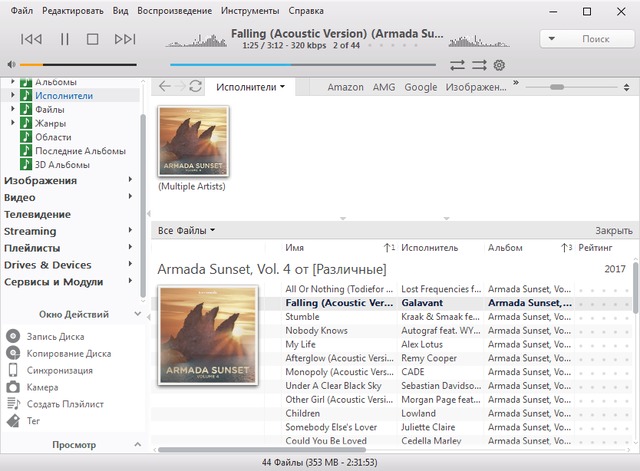Open the Все Файлы dropdown
This screenshot has width=640, height=471.
(187, 230)
